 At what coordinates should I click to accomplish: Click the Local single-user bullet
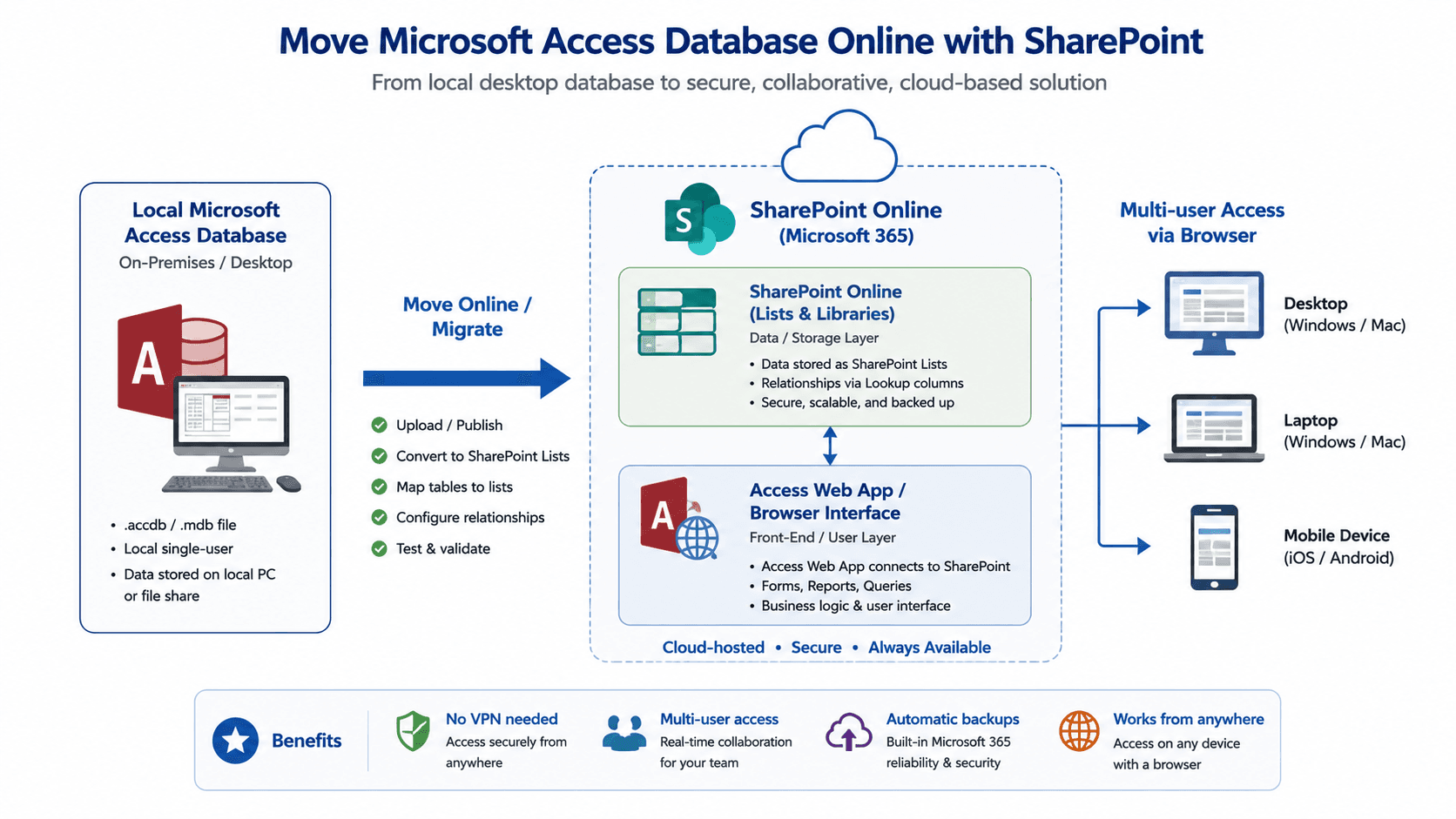click(x=172, y=549)
